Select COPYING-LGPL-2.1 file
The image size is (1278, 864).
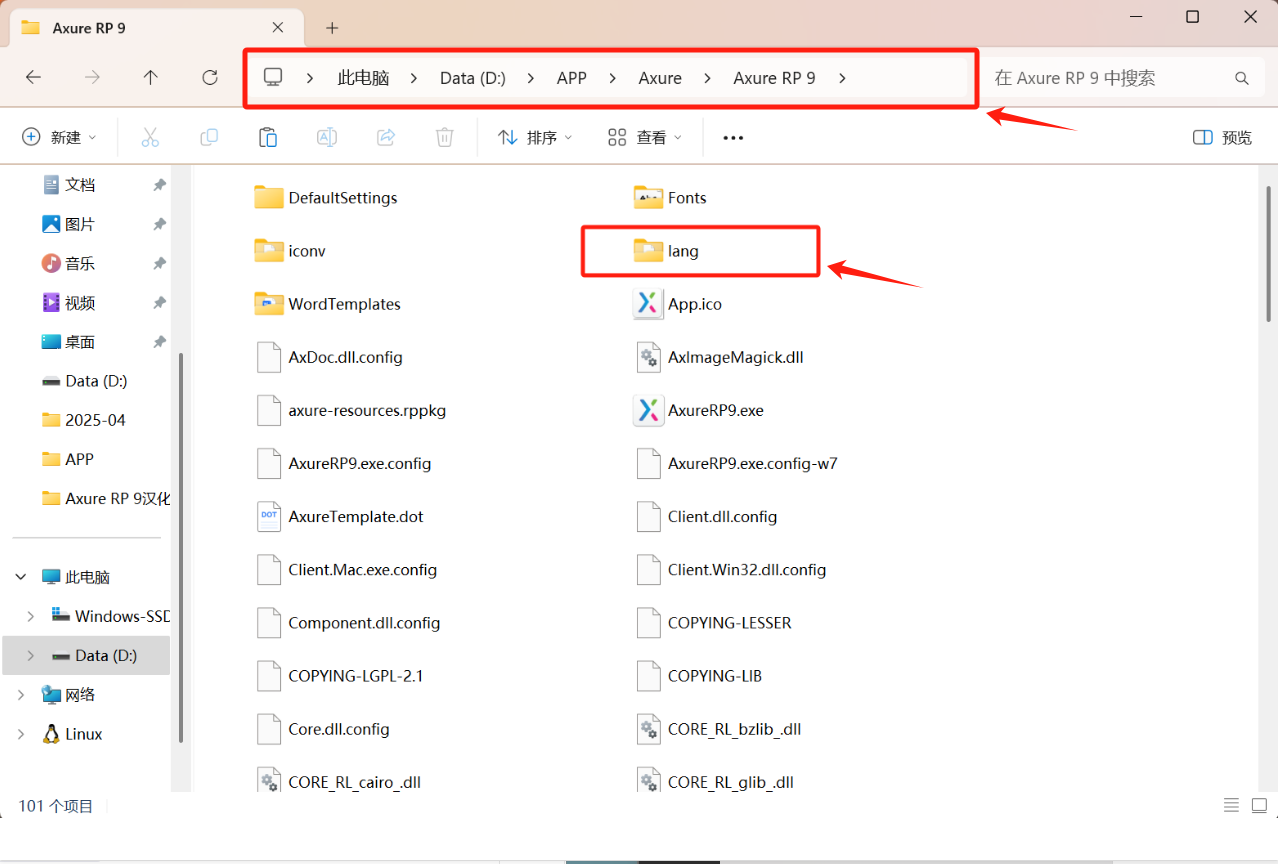pyautogui.click(x=340, y=676)
